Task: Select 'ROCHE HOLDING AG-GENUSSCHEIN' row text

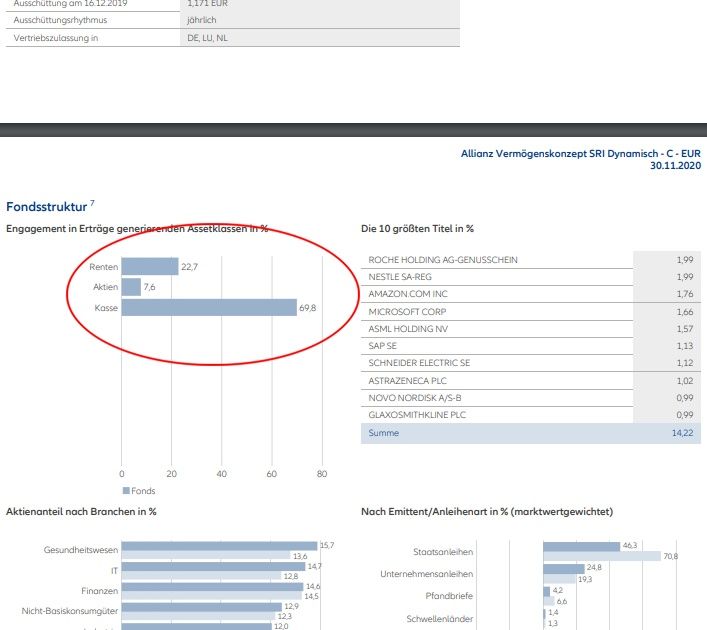Action: click(443, 260)
